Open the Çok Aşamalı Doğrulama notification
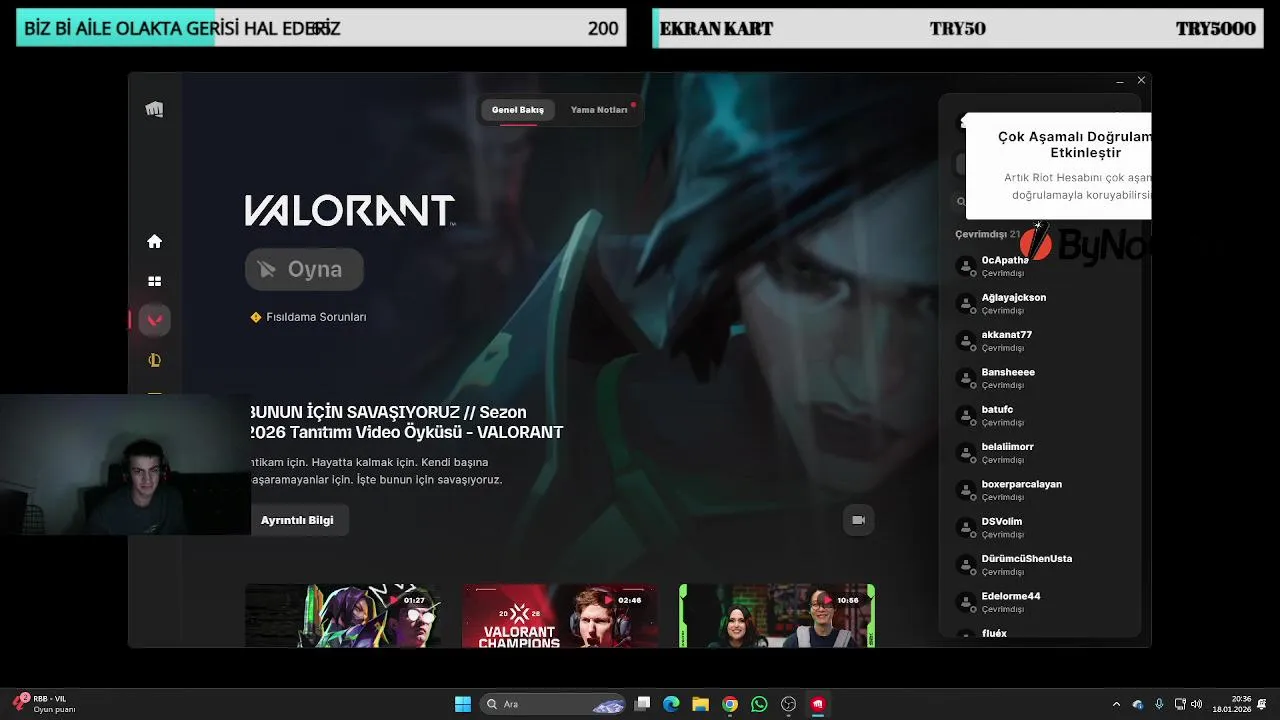The width and height of the screenshot is (1280, 720). [1059, 165]
